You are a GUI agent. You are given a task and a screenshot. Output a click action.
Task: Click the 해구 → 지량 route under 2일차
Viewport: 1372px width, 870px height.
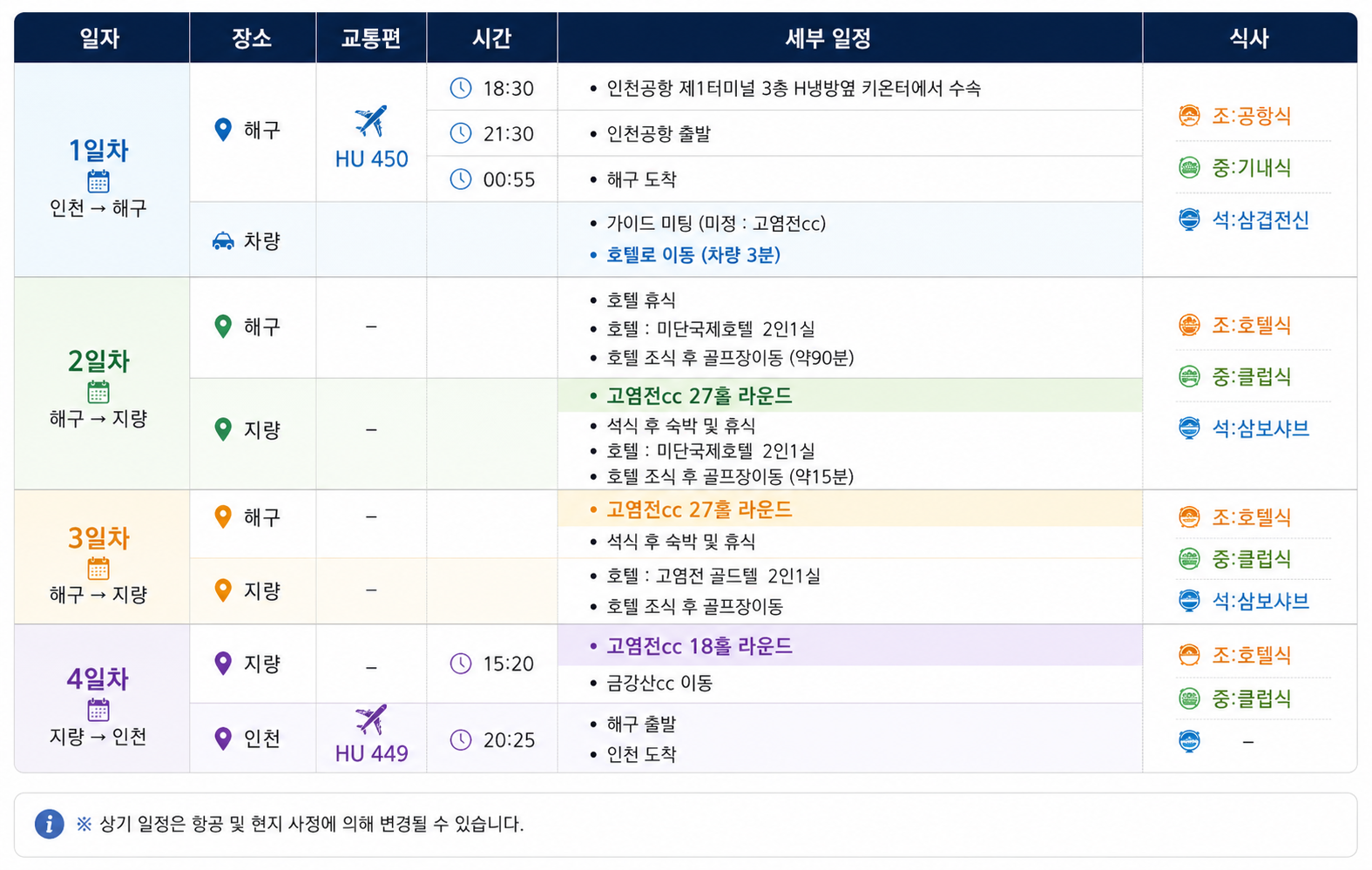(98, 419)
